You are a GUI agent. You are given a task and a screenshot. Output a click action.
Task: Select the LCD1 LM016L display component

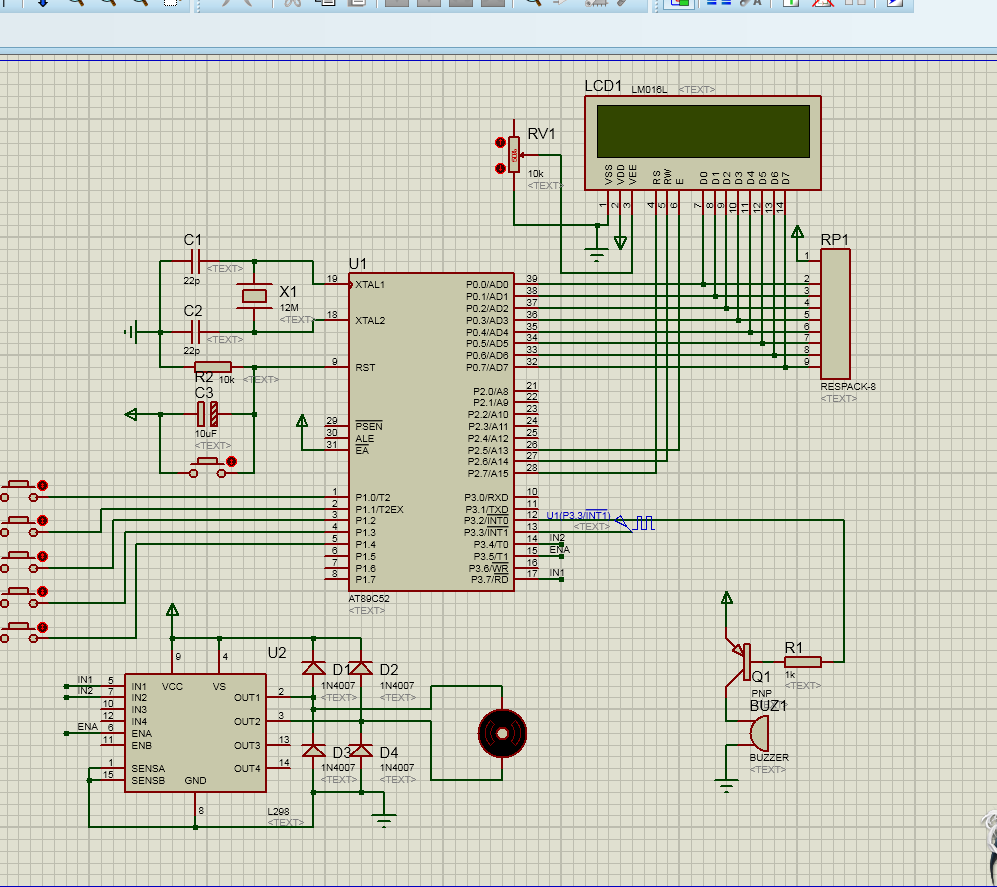(x=703, y=142)
